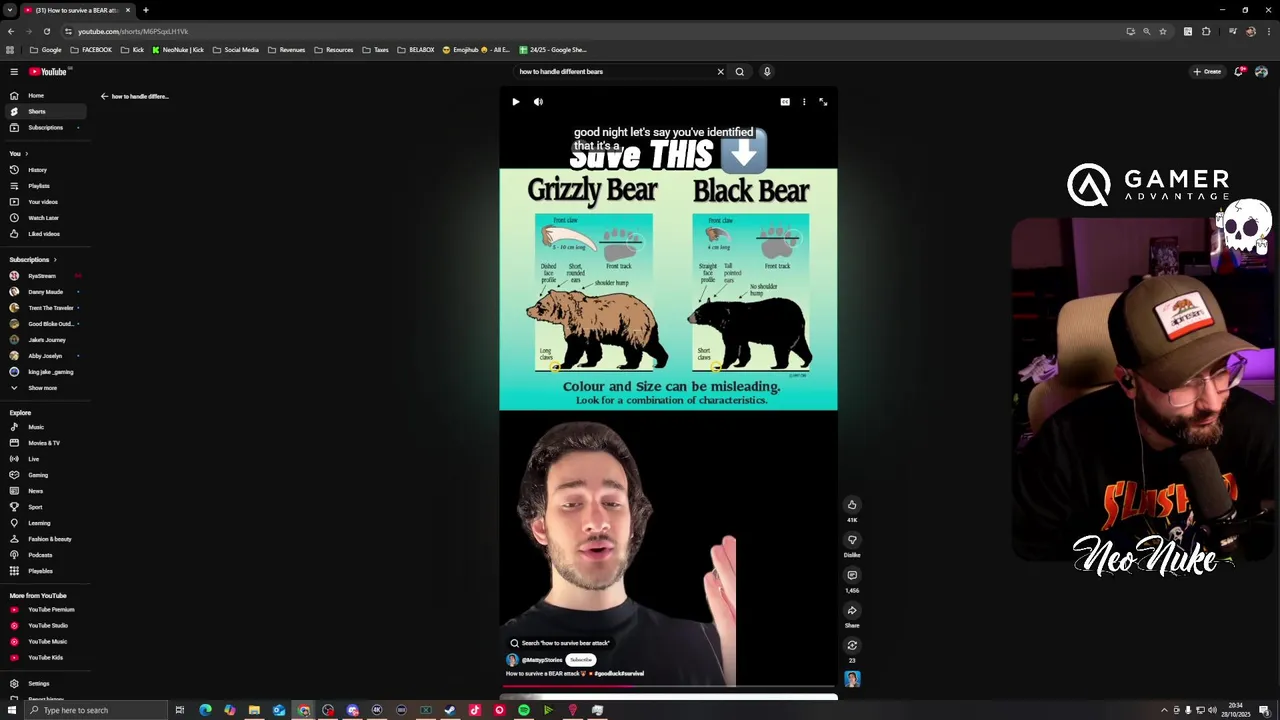Viewport: 1280px width, 720px height.
Task: Start voice search with microphone icon
Action: point(767,72)
